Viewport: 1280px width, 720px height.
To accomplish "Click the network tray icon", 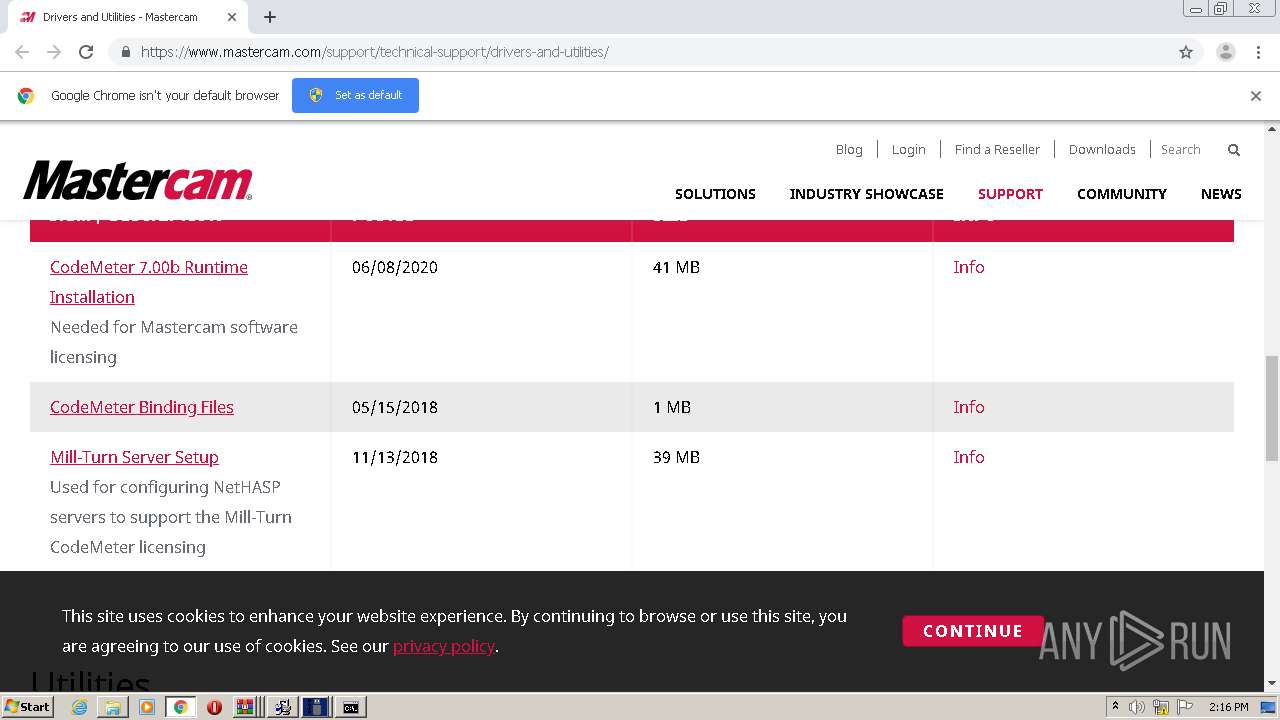I will (x=1161, y=707).
